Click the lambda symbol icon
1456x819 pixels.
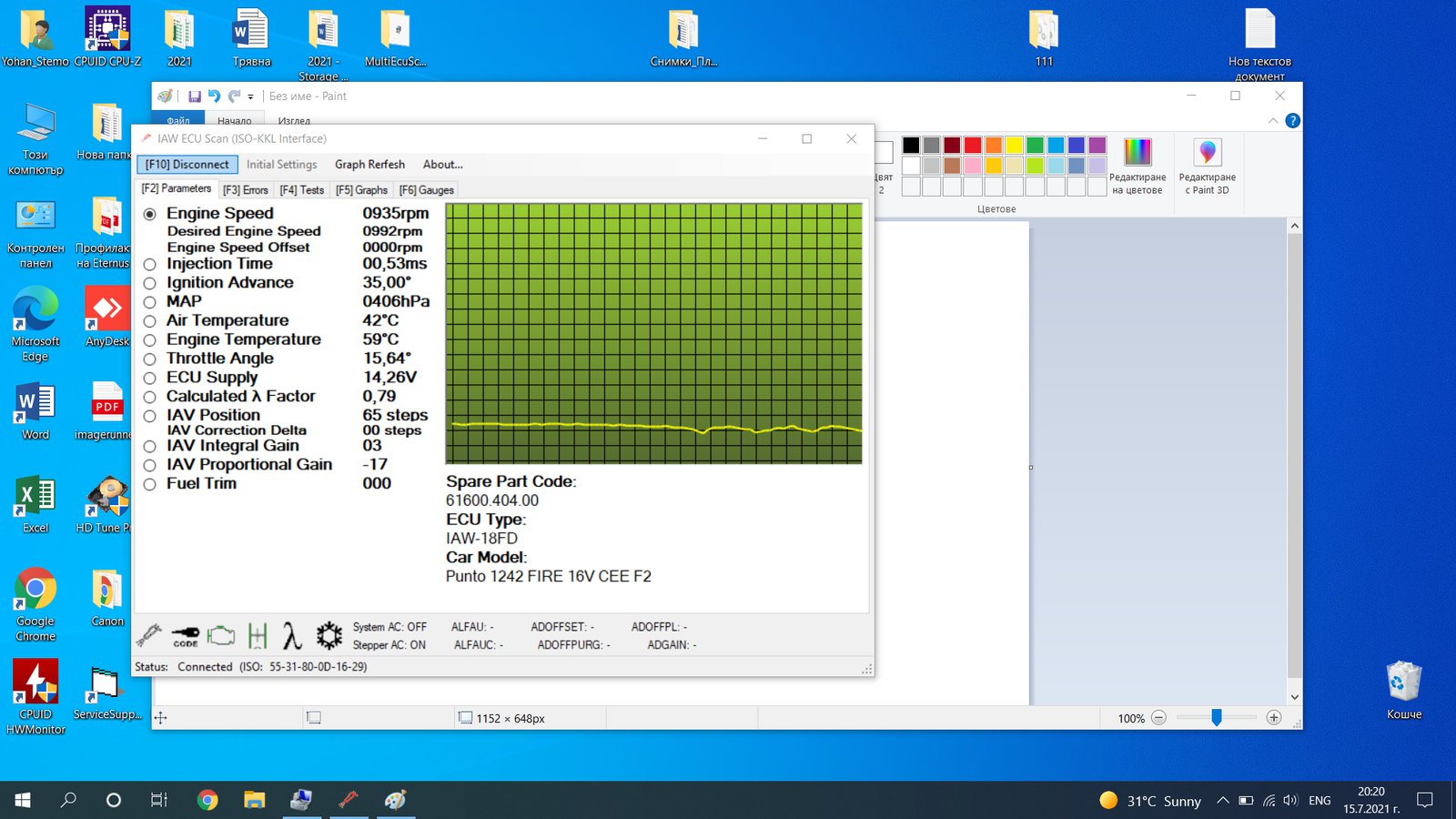[291, 635]
